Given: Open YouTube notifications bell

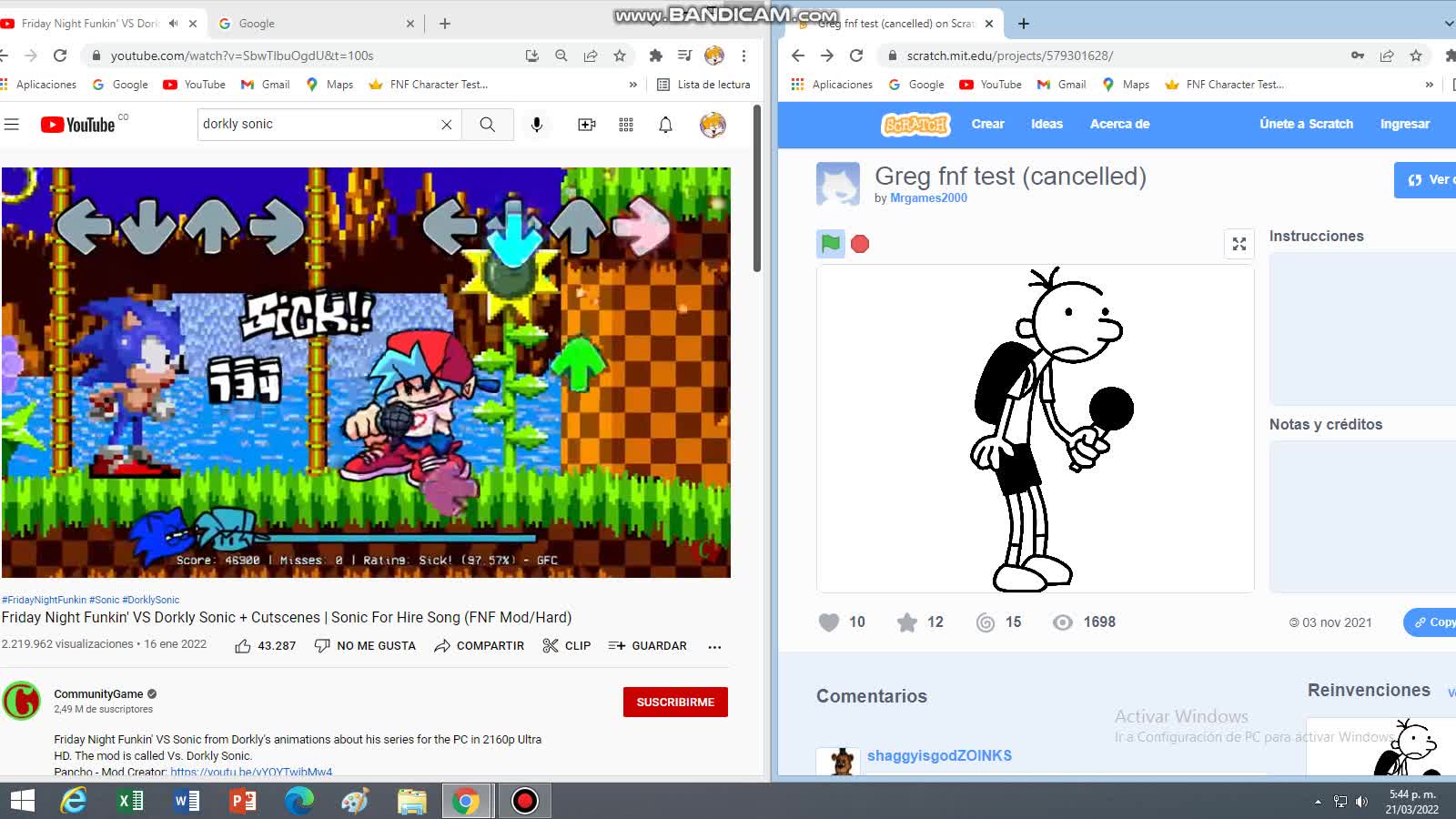Looking at the screenshot, I should coord(665,125).
